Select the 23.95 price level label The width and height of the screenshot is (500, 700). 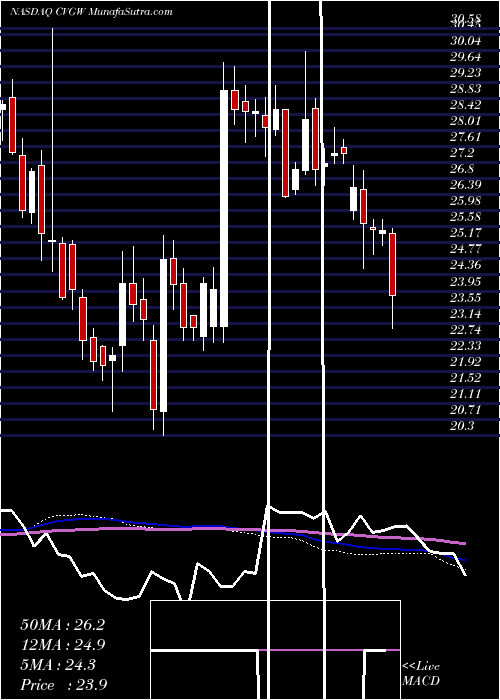466,281
